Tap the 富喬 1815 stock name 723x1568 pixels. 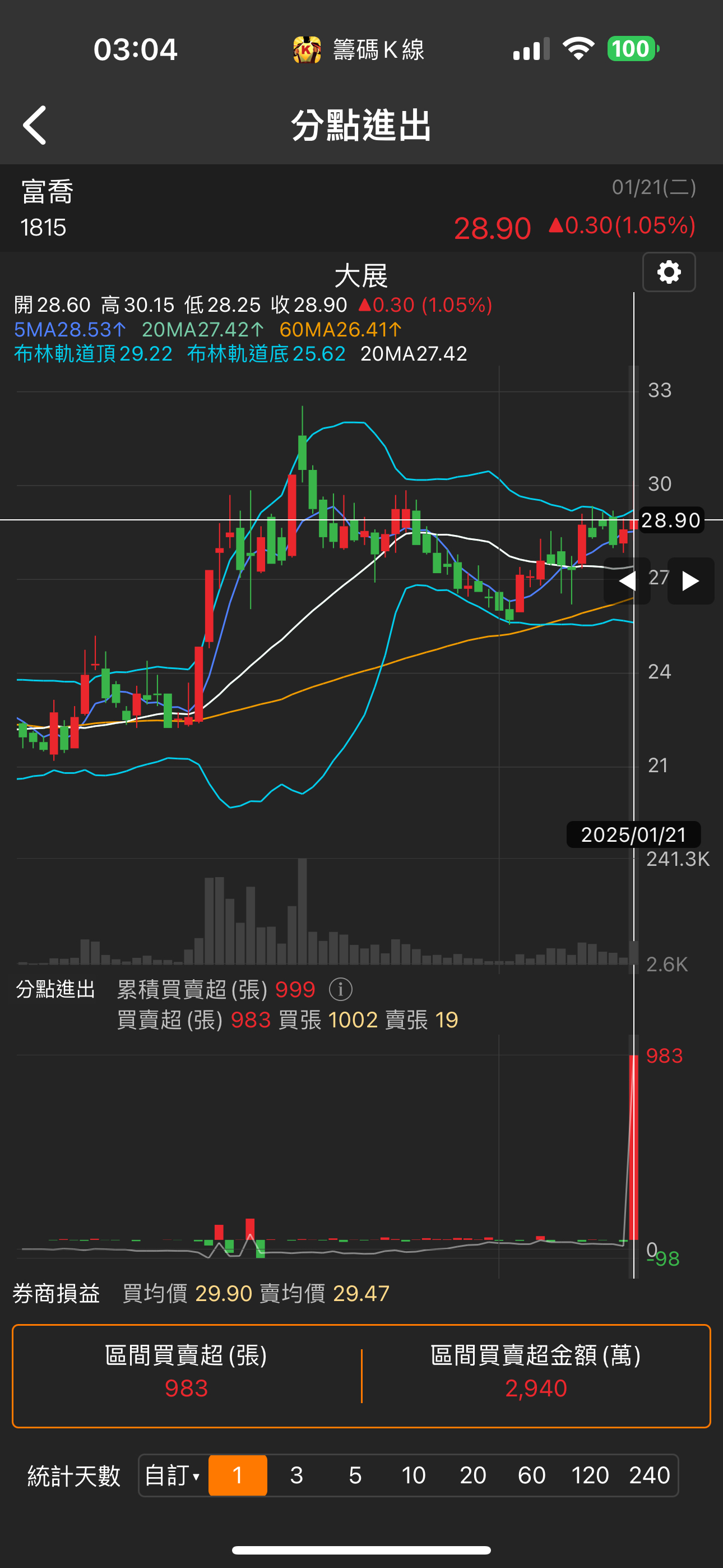[48, 208]
